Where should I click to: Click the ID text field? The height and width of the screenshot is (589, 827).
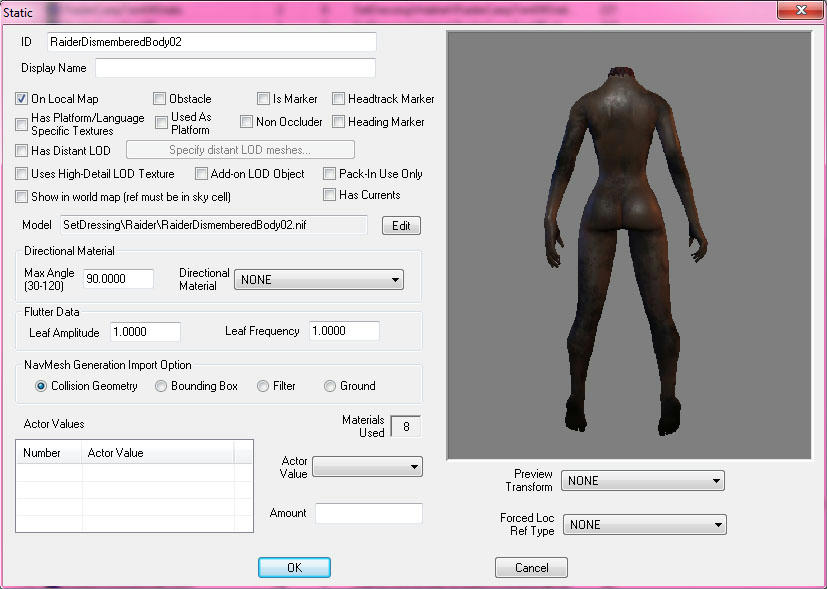pos(212,42)
